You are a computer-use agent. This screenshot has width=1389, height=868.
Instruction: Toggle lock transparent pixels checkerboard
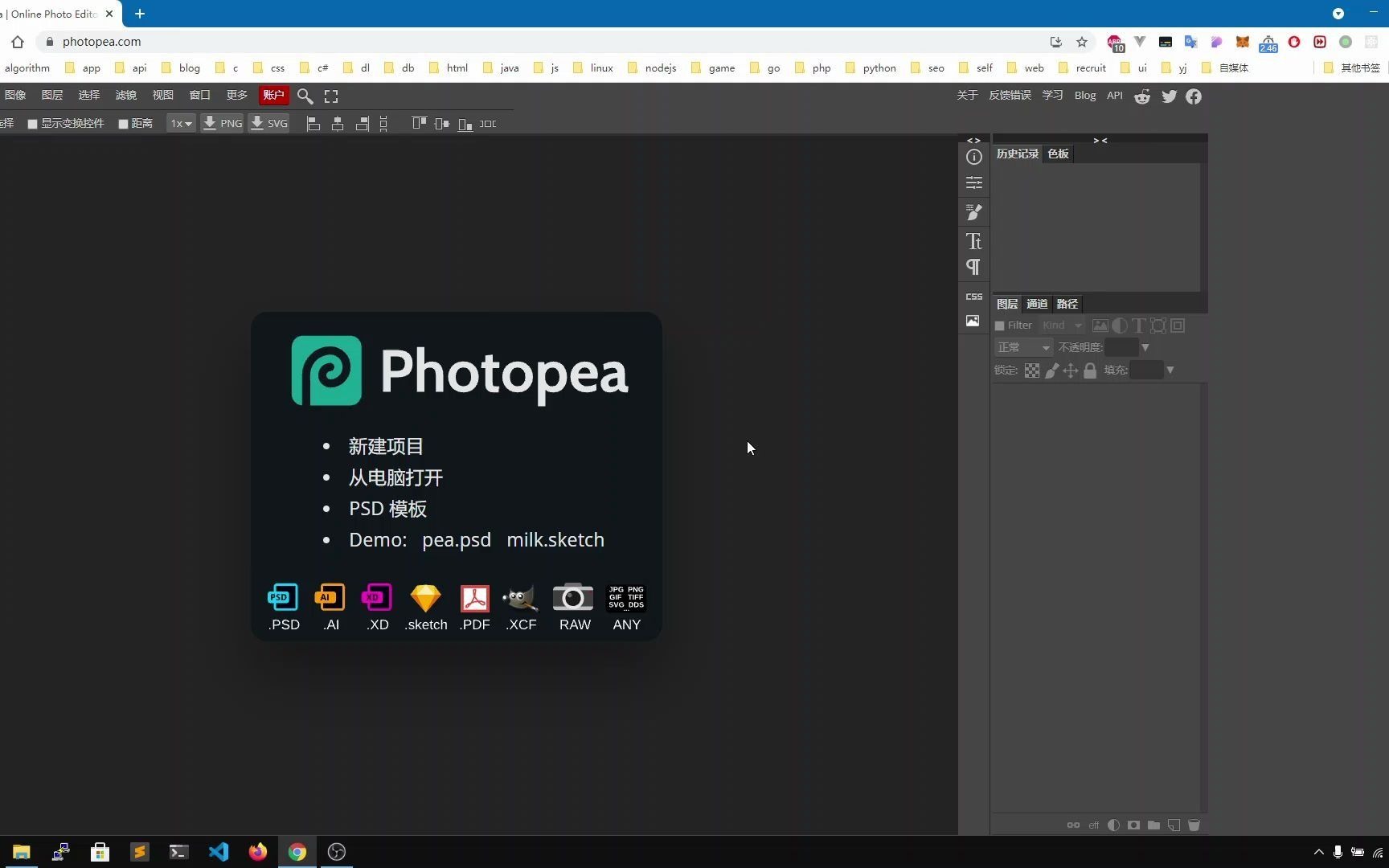point(1032,371)
